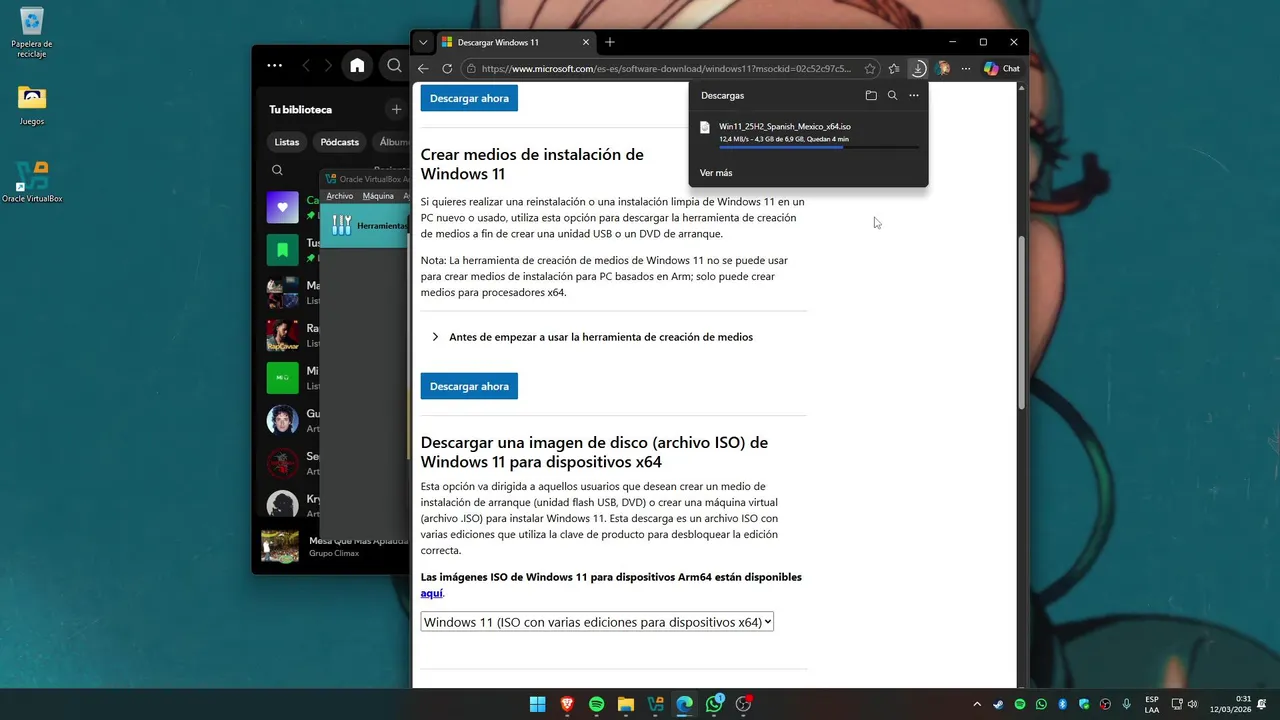Click Edge page vertical scrollbar
1280x720 pixels.
pyautogui.click(x=1021, y=322)
